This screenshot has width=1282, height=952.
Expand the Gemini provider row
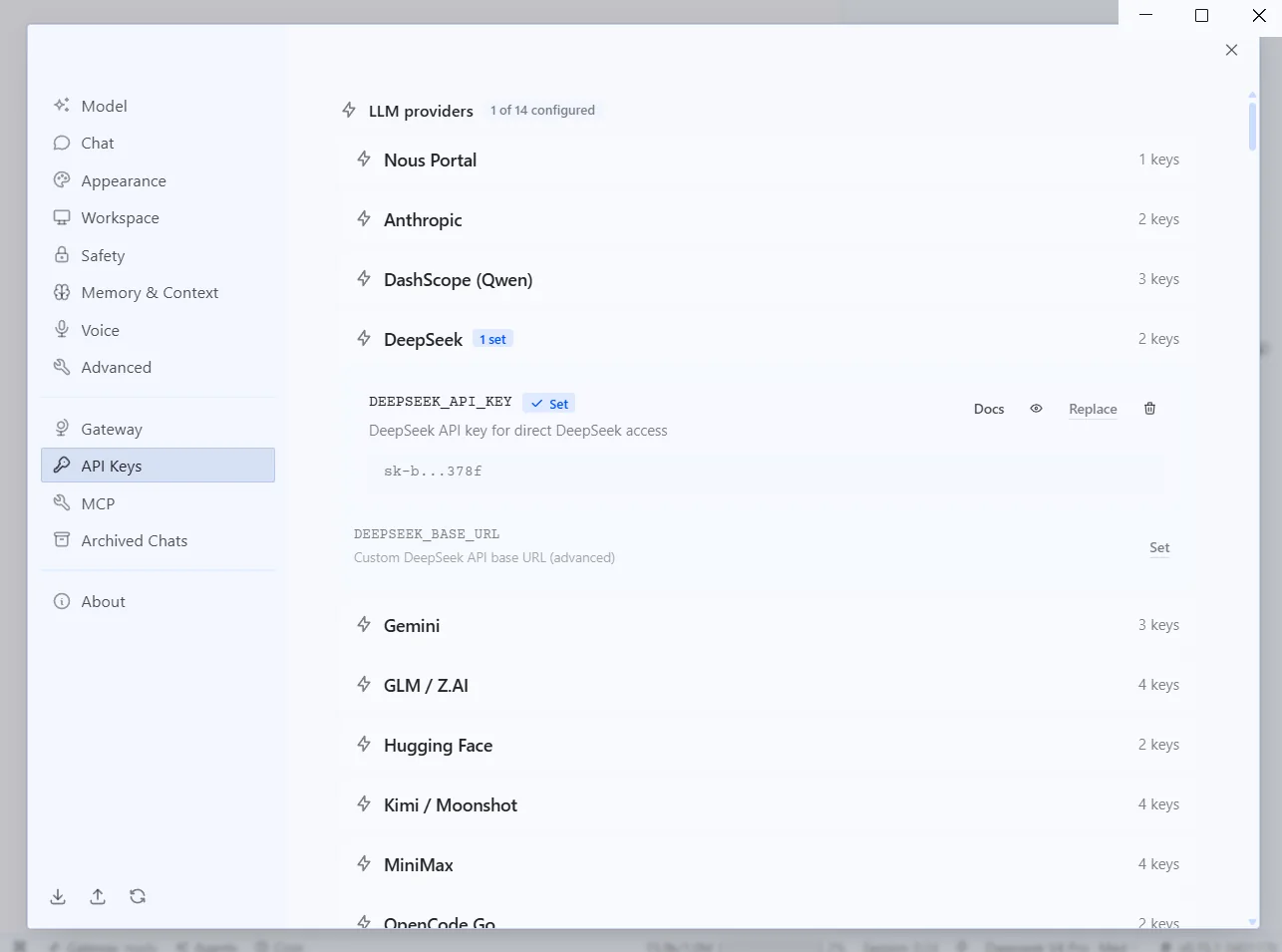(x=768, y=625)
